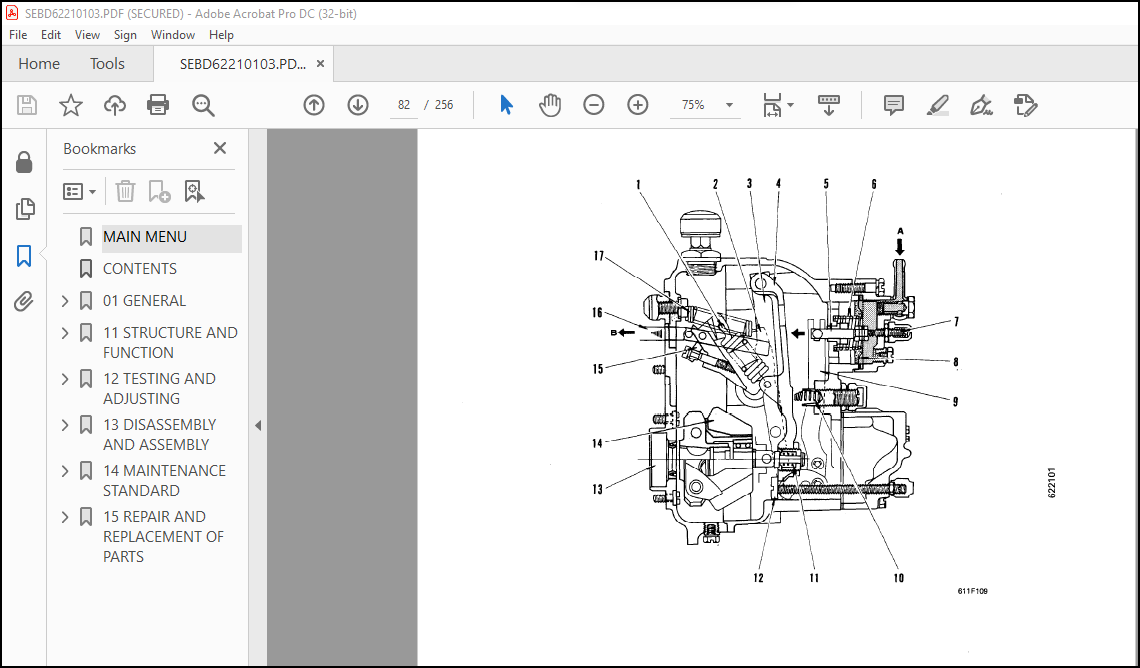Click the stamp and edit icon
Screen dimensions: 1140x668
pos(1025,105)
